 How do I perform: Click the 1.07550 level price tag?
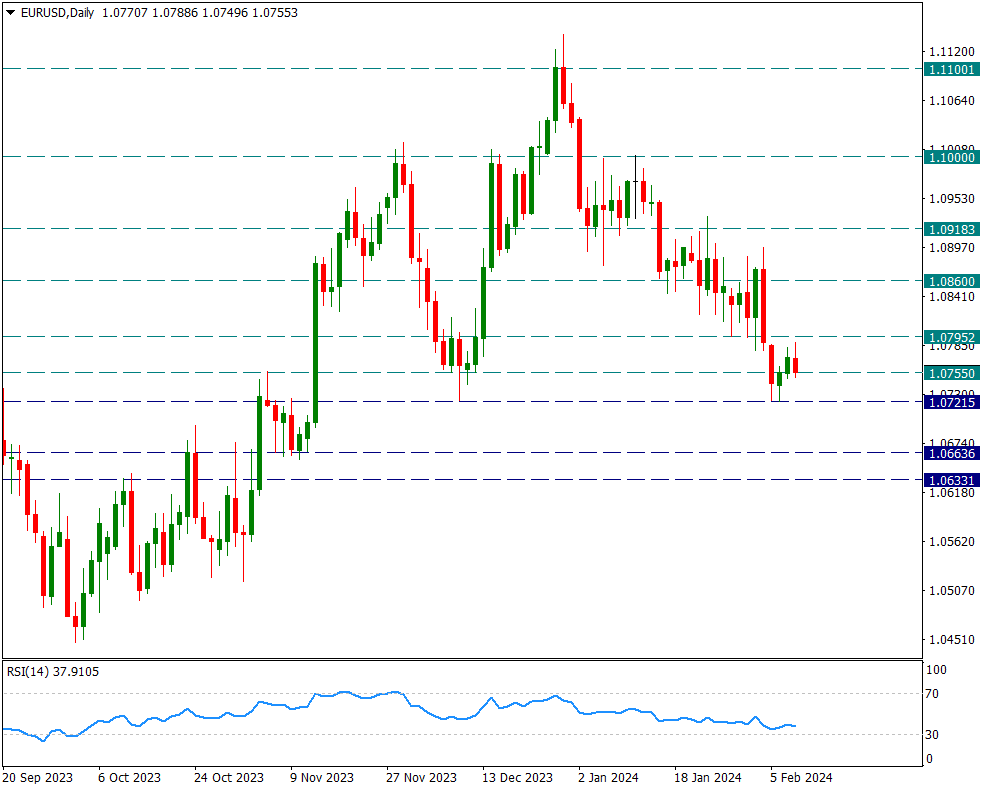951,373
